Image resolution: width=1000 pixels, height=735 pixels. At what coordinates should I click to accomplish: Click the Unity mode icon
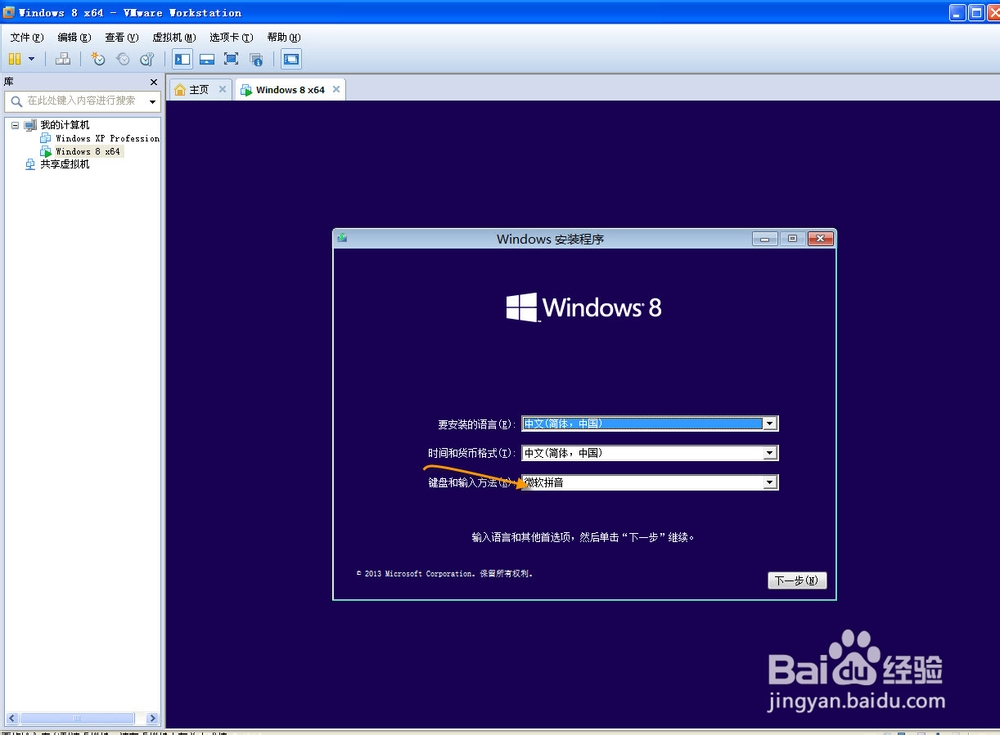click(256, 59)
